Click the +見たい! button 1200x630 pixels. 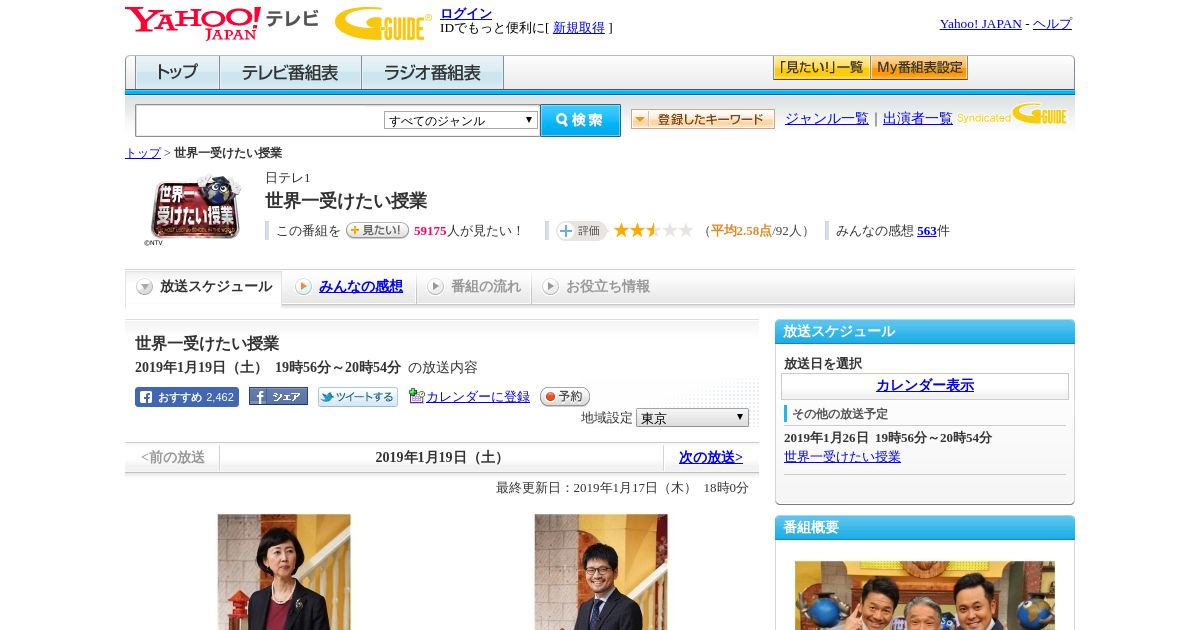pyautogui.click(x=377, y=230)
